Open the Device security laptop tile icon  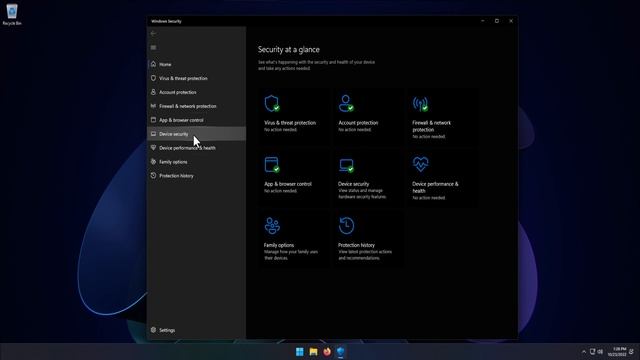coord(346,165)
